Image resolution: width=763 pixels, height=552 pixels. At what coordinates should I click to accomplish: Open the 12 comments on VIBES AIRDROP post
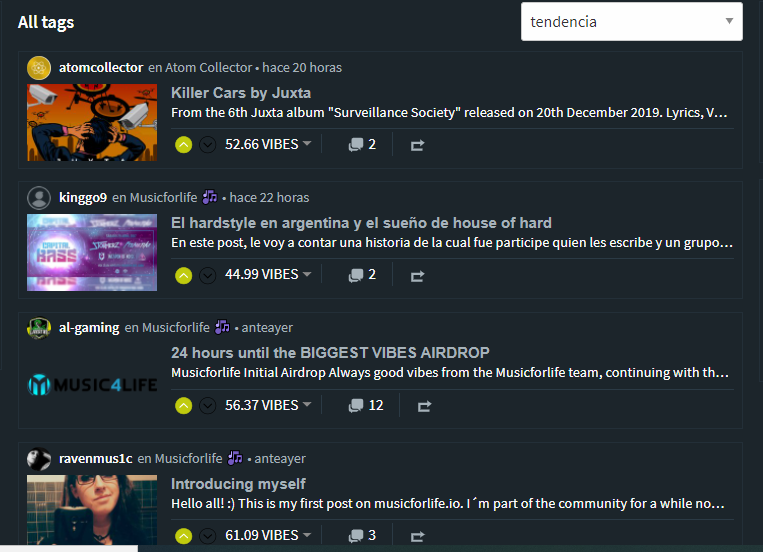[x=366, y=405]
